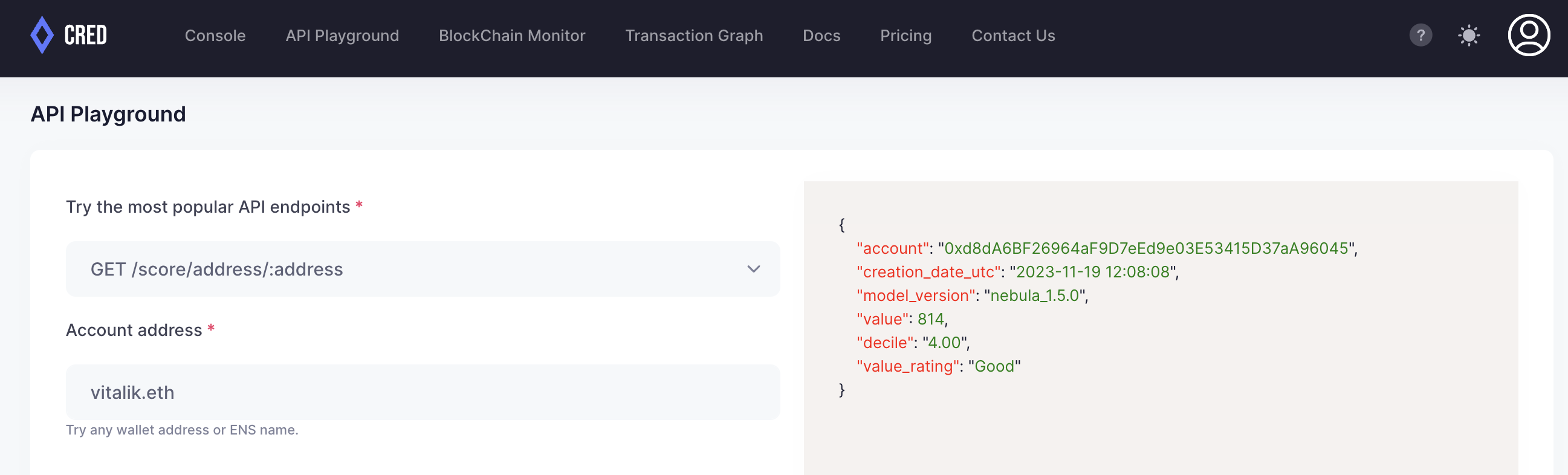Click the "Good" value_rating in the JSON output
This screenshot has height=475, width=1568.
994,366
